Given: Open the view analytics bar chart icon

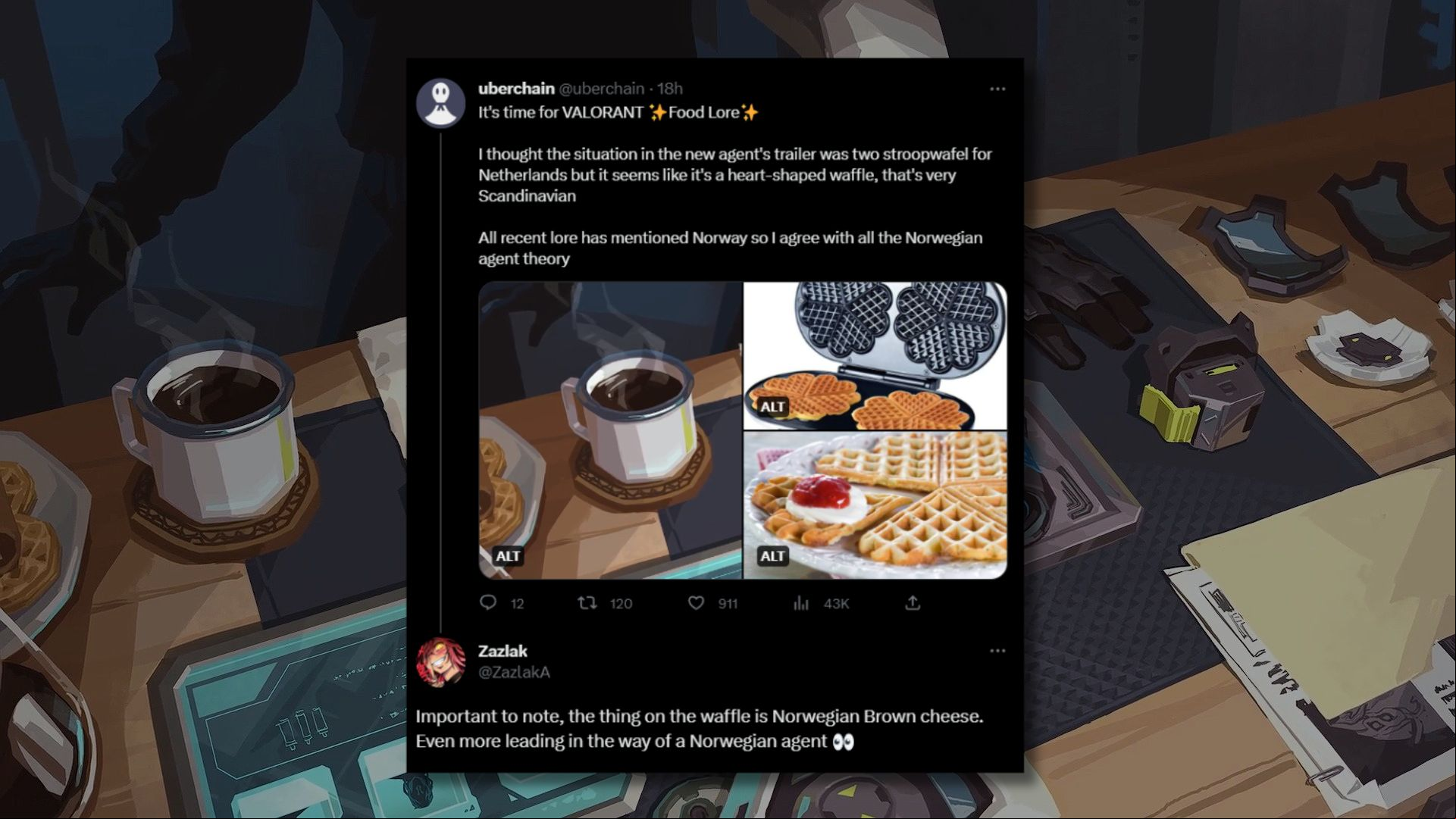Looking at the screenshot, I should point(801,602).
